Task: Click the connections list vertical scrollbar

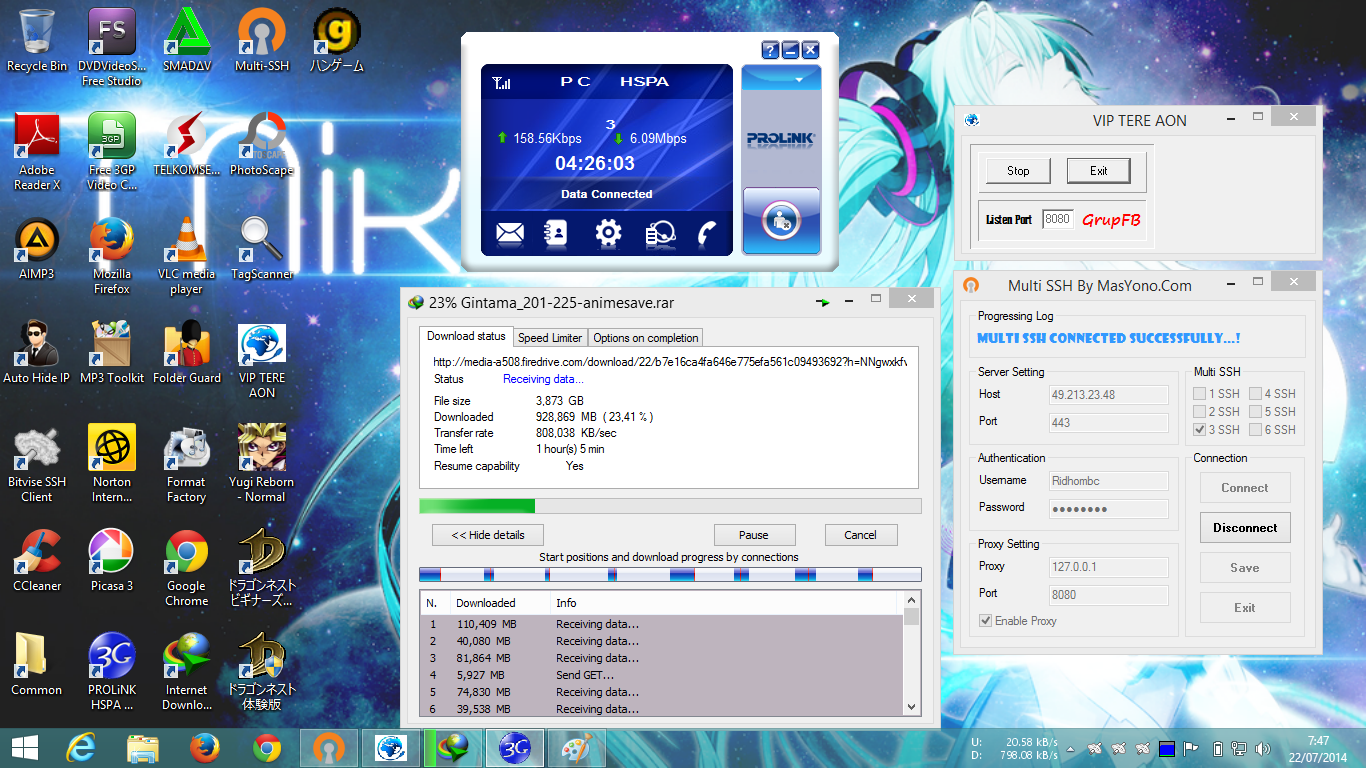Action: click(x=911, y=654)
